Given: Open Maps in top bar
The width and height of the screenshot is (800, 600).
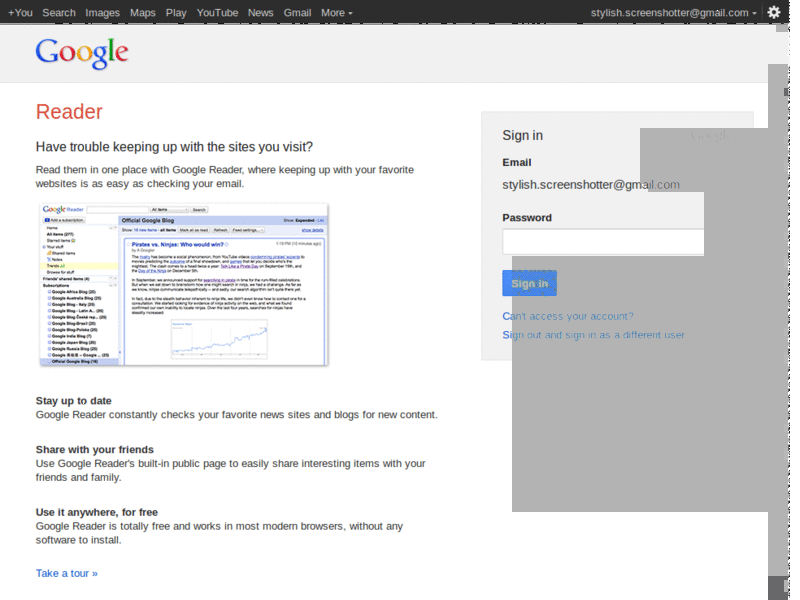Looking at the screenshot, I should [142, 13].
